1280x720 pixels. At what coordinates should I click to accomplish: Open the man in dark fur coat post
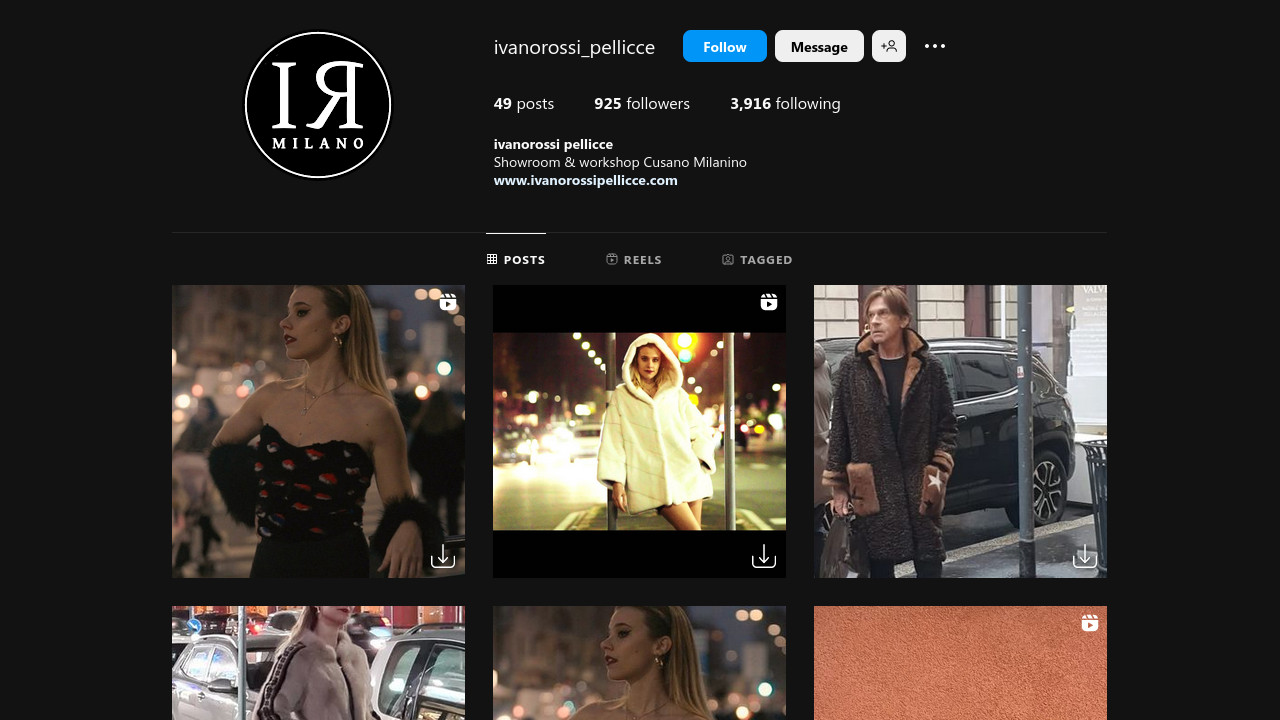click(960, 431)
